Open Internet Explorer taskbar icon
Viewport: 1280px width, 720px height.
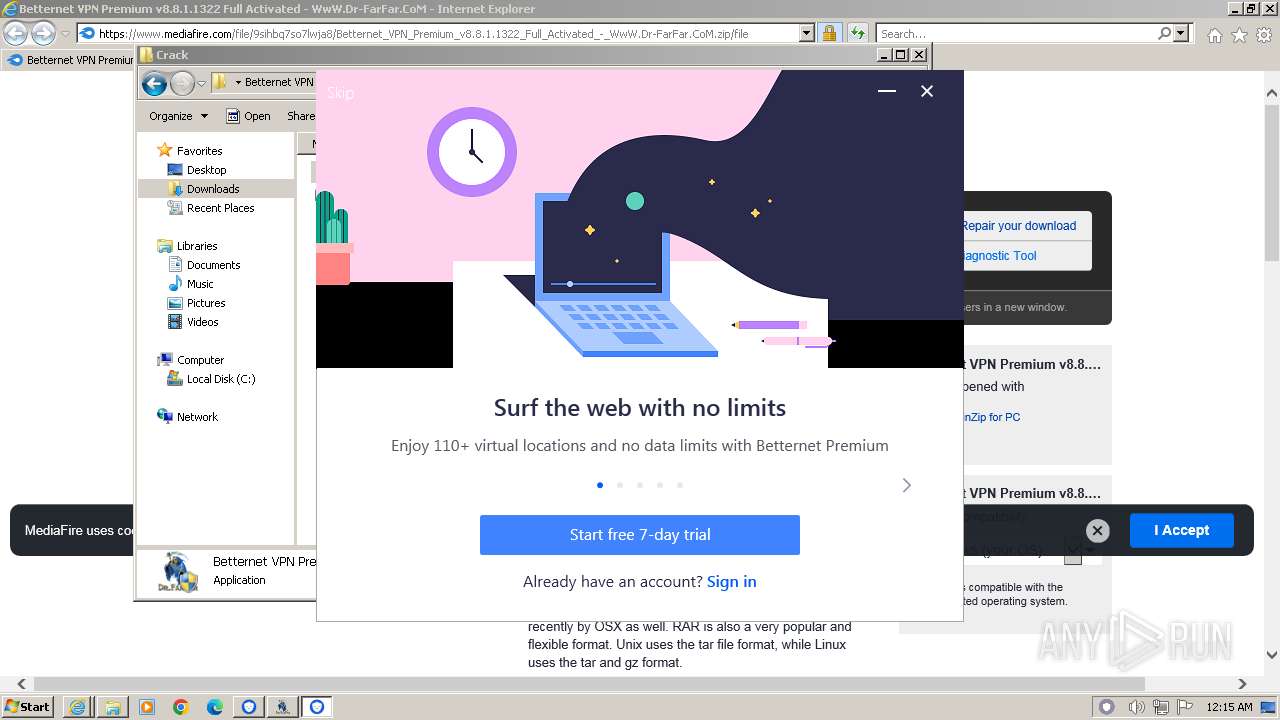pyautogui.click(x=77, y=707)
